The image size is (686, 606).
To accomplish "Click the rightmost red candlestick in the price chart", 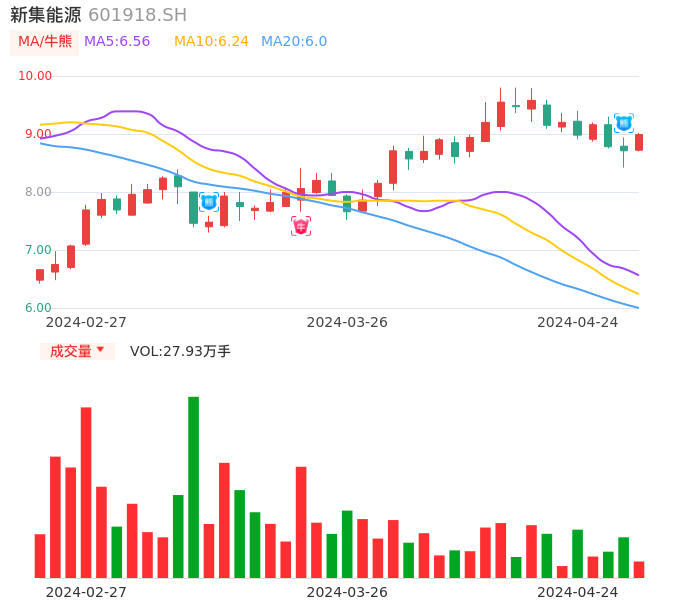I will [639, 142].
